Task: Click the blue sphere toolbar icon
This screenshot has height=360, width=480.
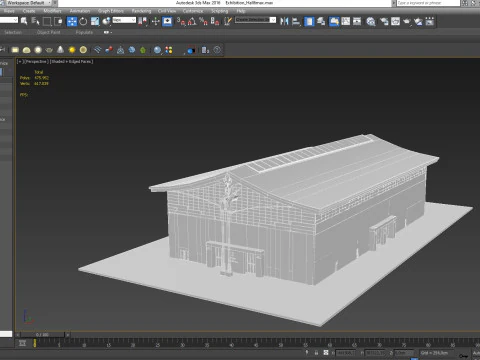Action: click(x=157, y=50)
